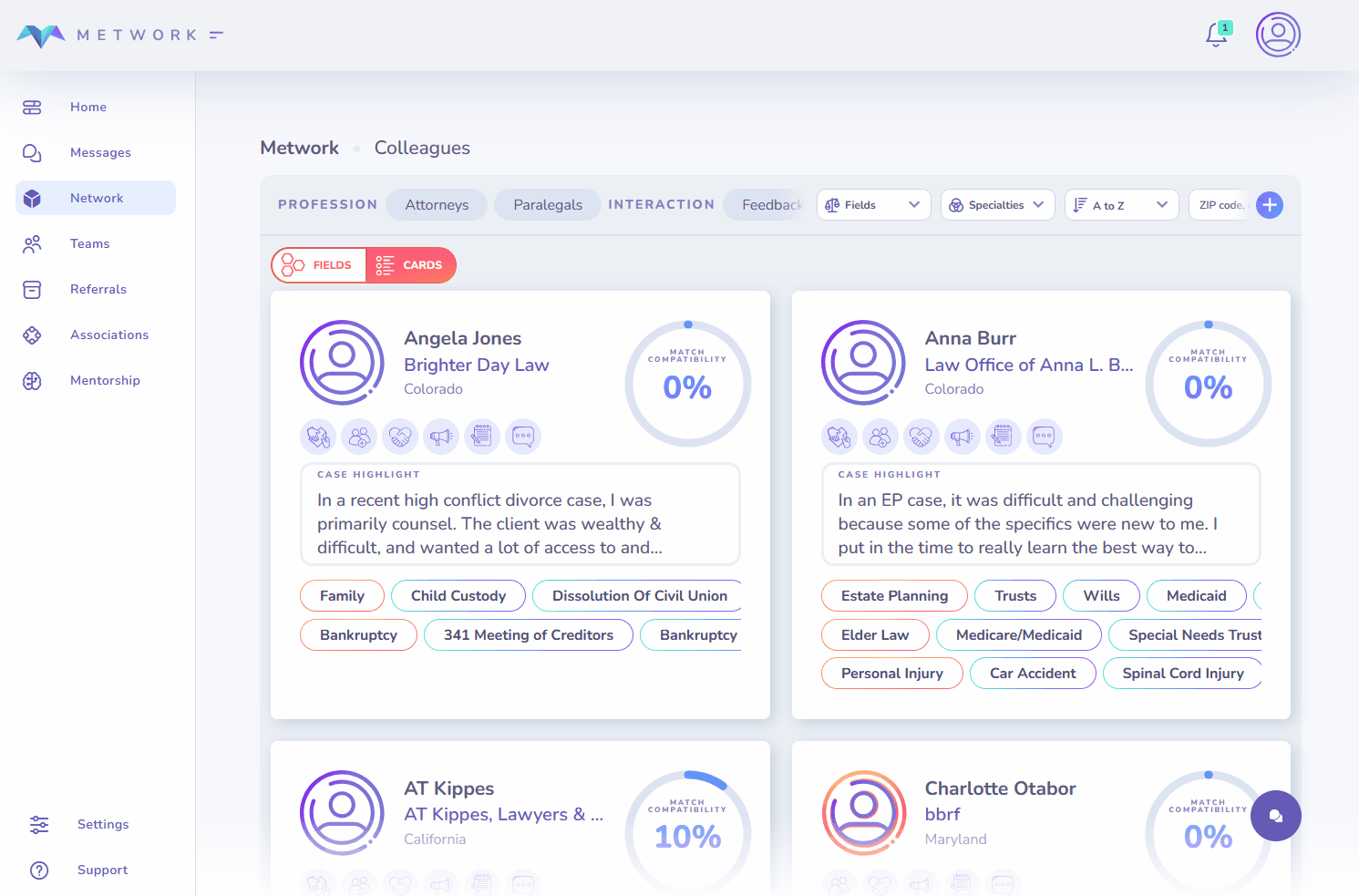Viewport: 1359px width, 896px height.
Task: Open Mentorship in sidebar
Action: point(96,381)
